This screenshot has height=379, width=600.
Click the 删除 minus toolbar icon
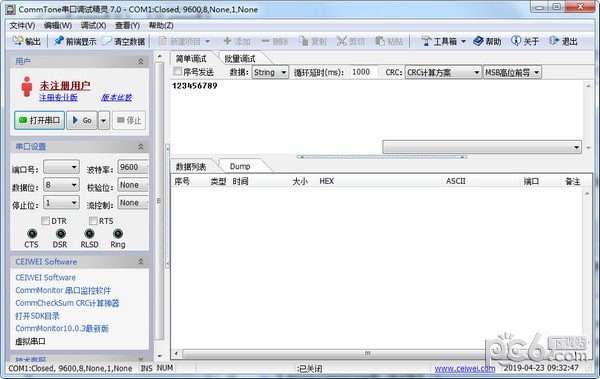(x=266, y=41)
